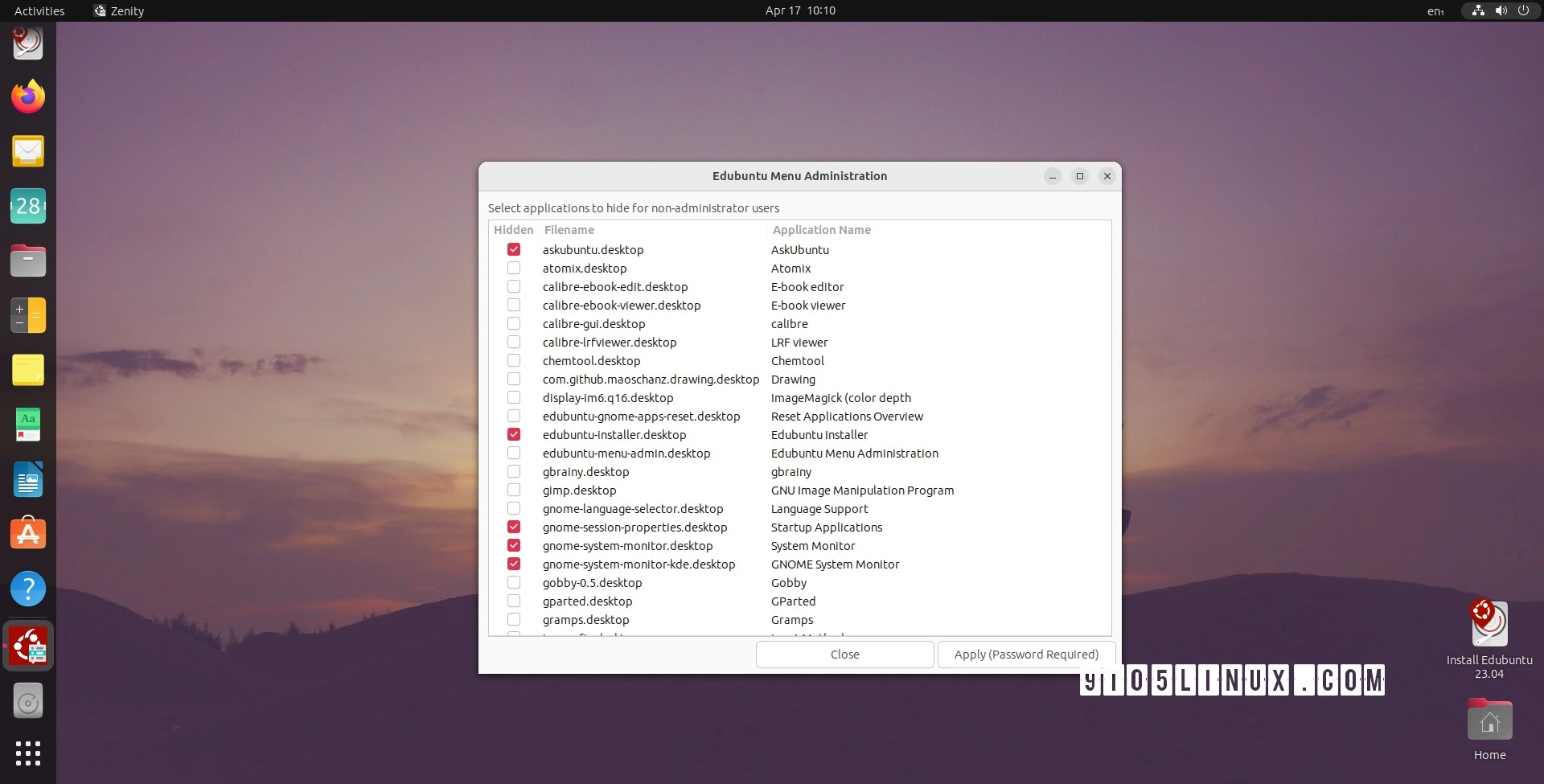Sort by the Application Name column header

point(822,230)
